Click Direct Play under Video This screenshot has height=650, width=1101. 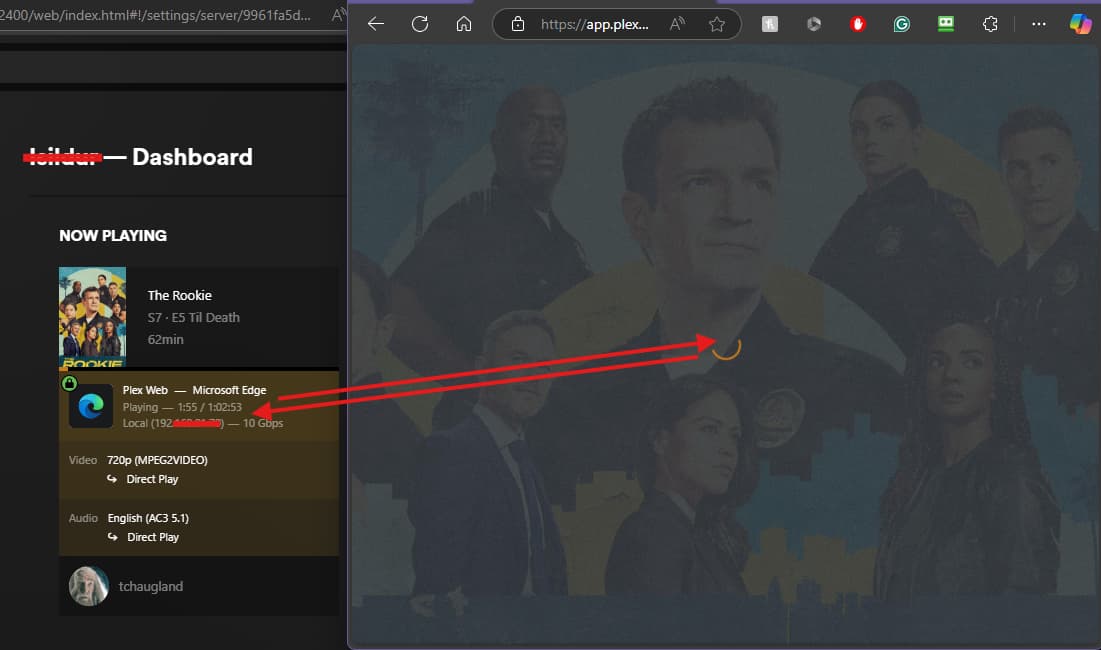pos(152,479)
